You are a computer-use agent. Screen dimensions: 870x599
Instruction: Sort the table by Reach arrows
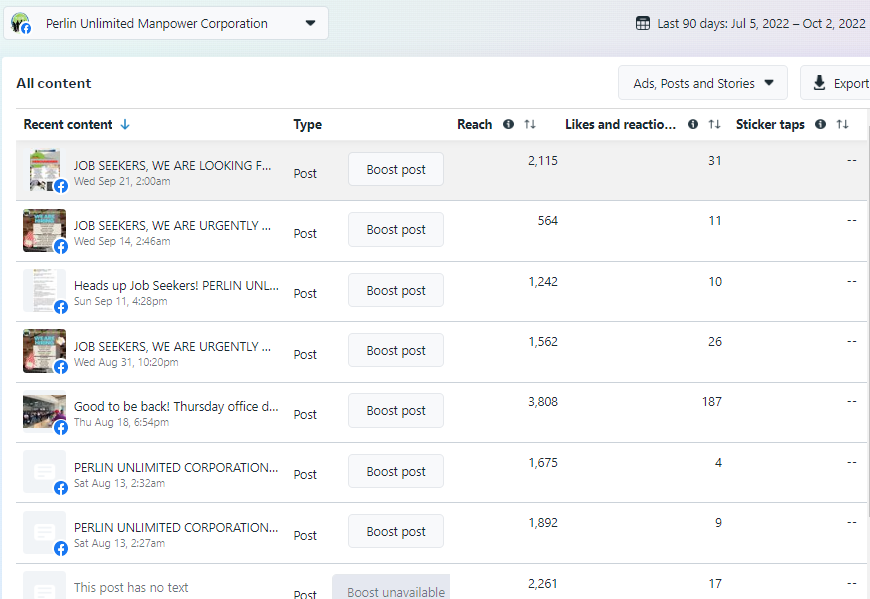pos(530,124)
